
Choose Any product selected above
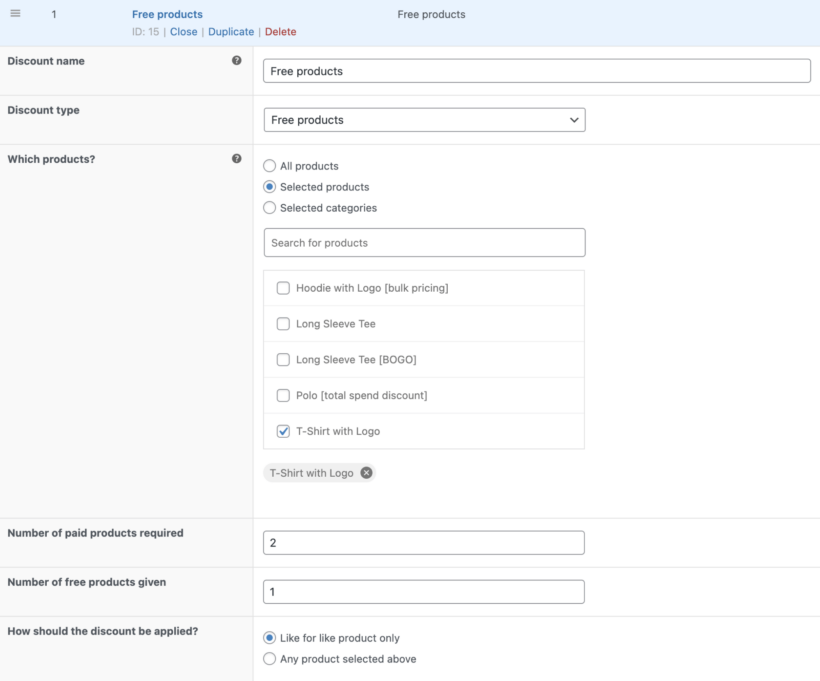(x=267, y=658)
